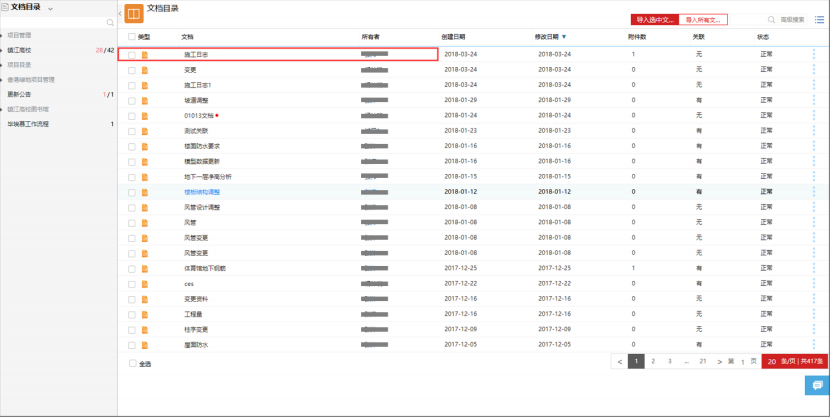The height and width of the screenshot is (419, 831).
Task: Click the 关联 column header
Action: point(699,37)
